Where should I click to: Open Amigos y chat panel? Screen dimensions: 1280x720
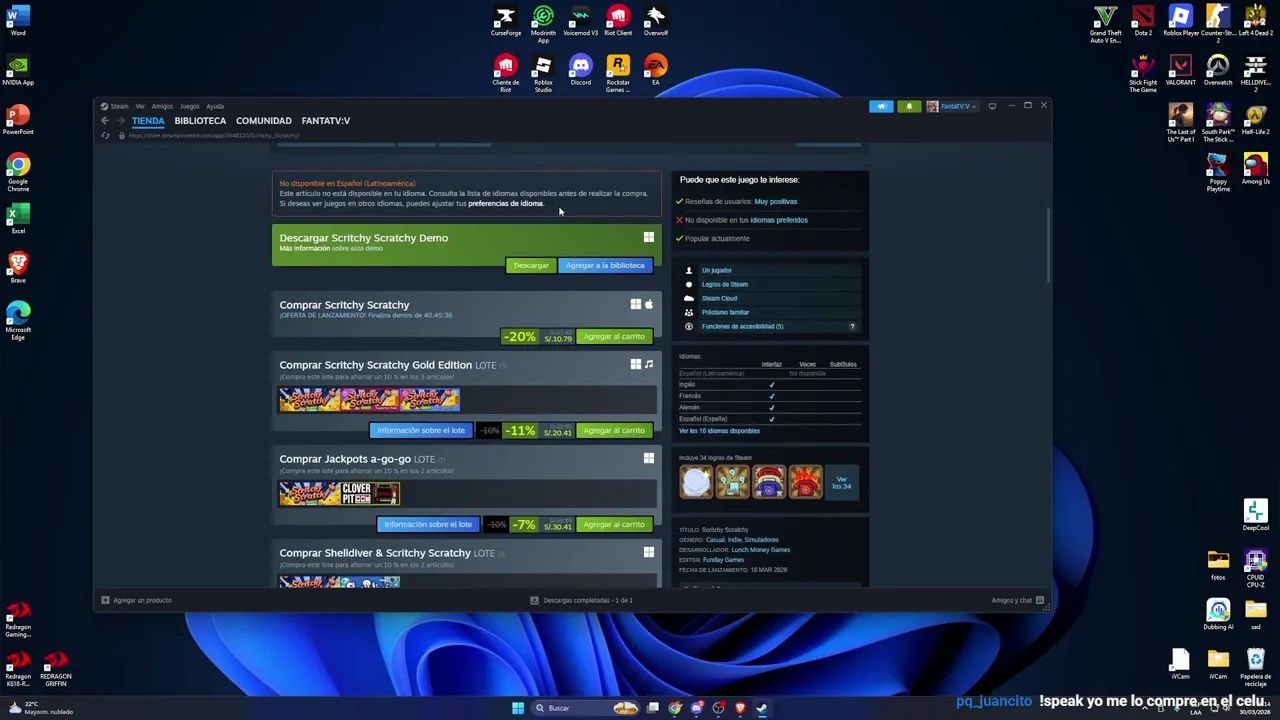1018,601
